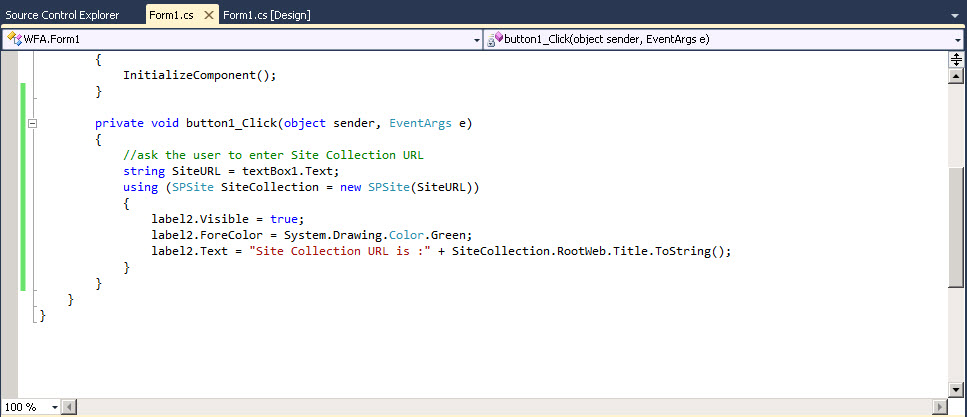The height and width of the screenshot is (417, 967).
Task: Click the button1_Click method icon
Action: (x=495, y=39)
